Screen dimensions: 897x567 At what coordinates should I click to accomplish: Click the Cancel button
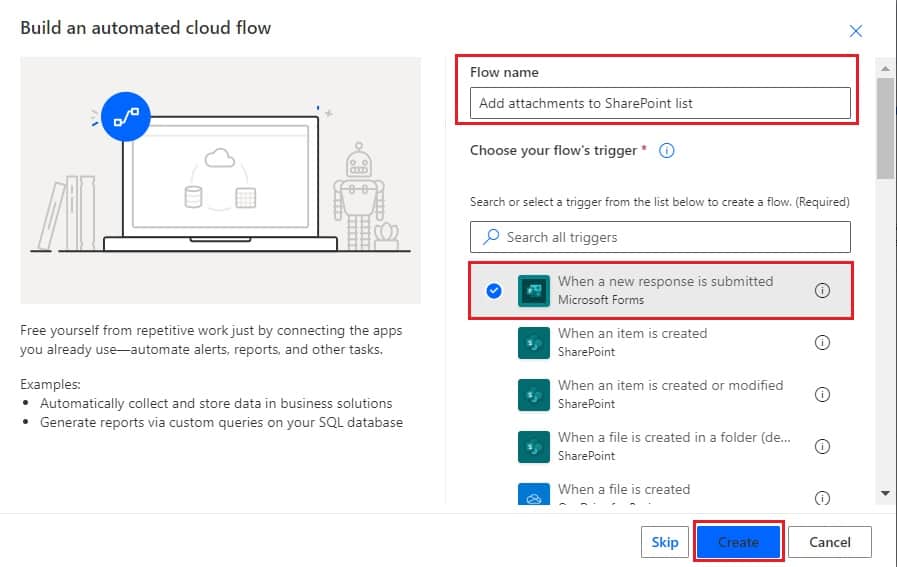coord(829,542)
